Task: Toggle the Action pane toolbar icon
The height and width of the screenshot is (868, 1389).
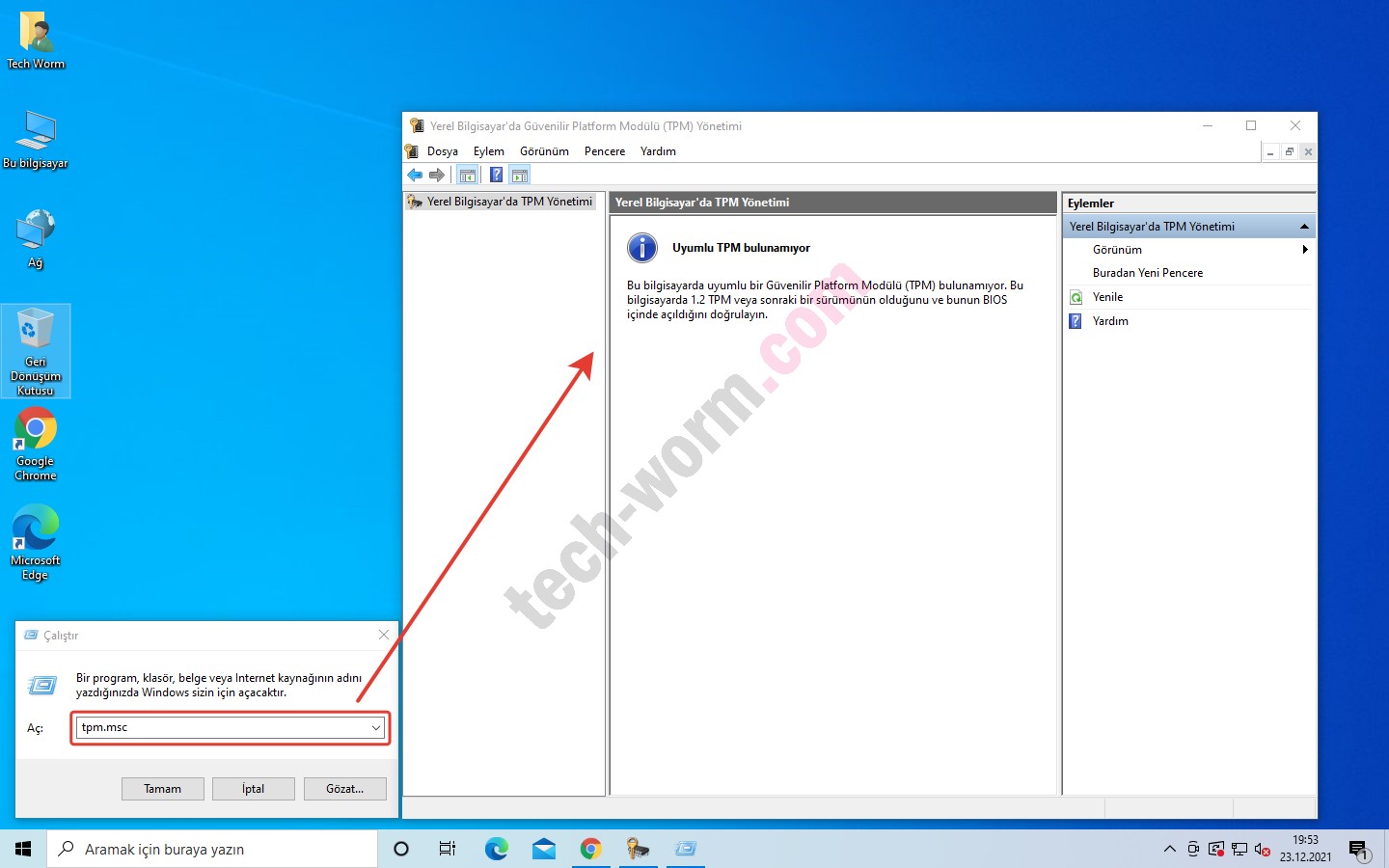Action: (x=520, y=175)
